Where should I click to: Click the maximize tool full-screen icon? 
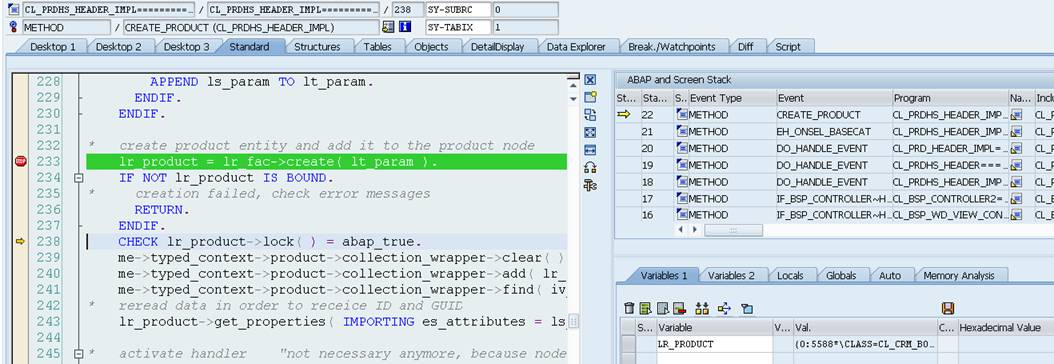590,132
